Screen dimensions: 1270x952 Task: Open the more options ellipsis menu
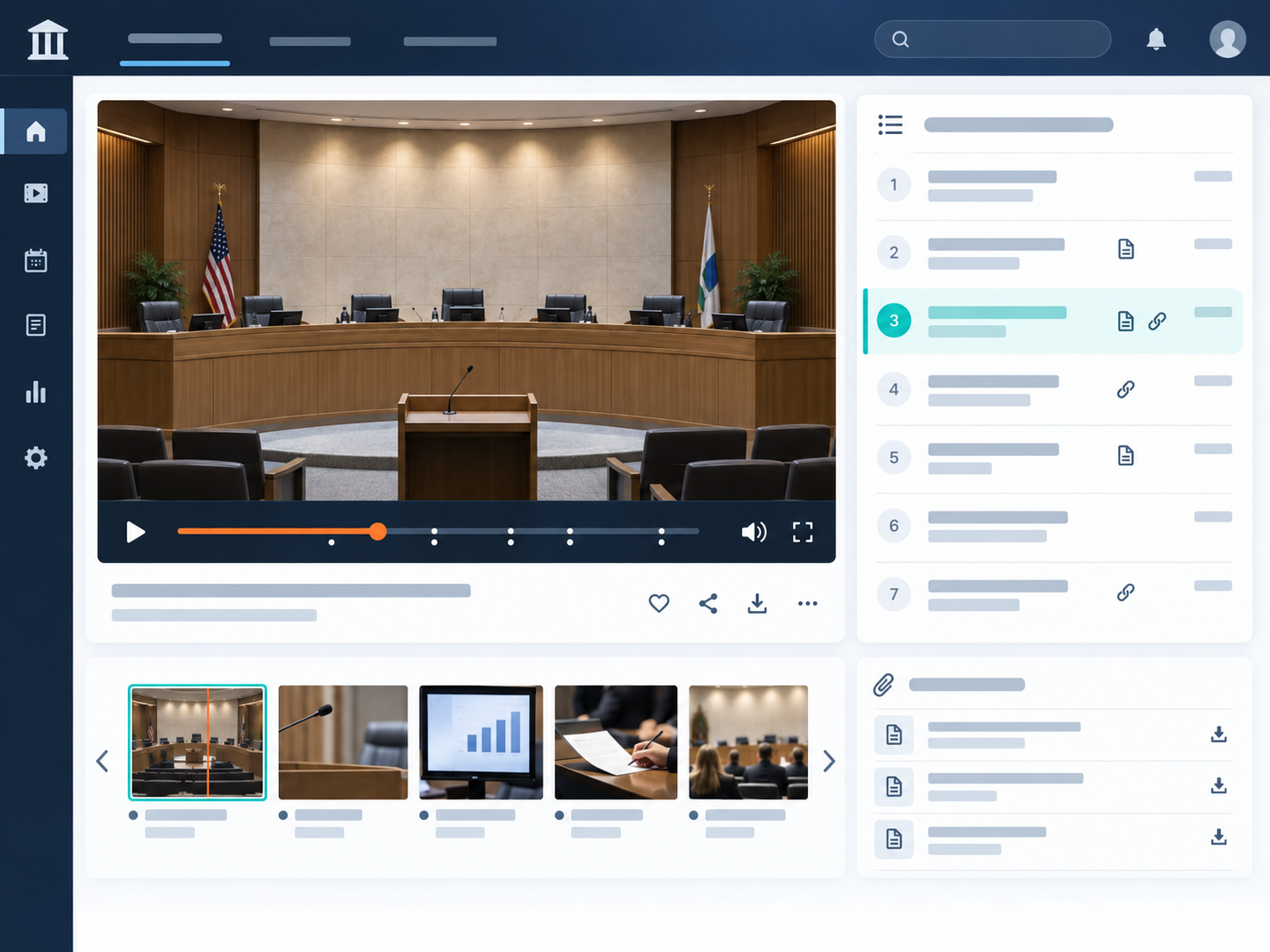[808, 603]
